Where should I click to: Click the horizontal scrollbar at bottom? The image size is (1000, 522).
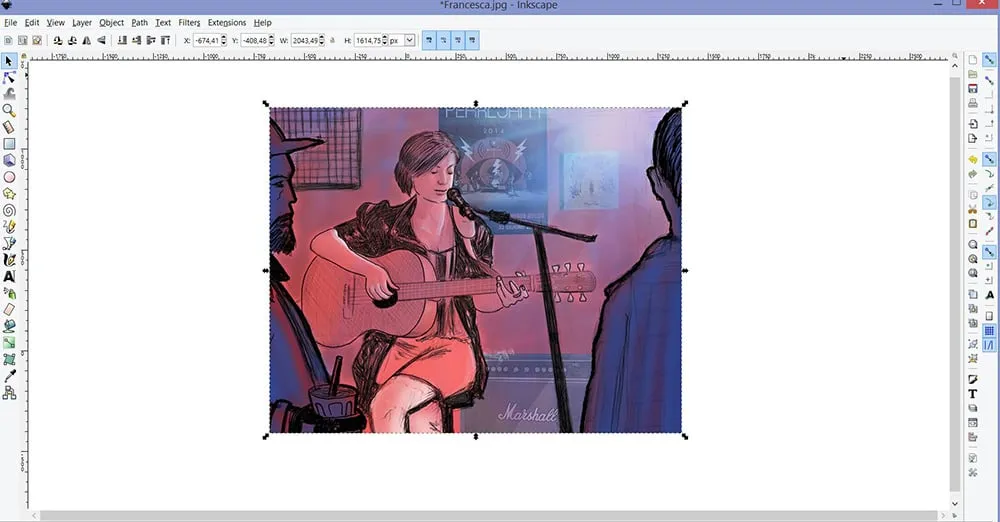pyautogui.click(x=490, y=515)
